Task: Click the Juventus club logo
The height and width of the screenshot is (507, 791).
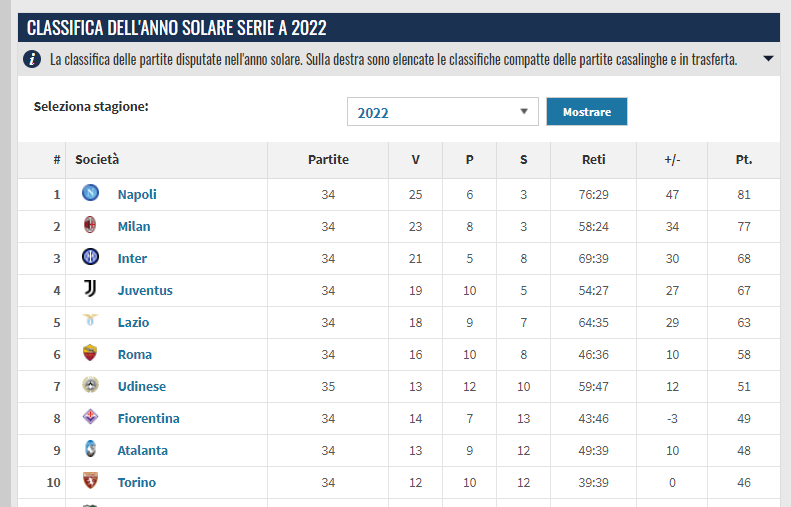Action: (90, 289)
